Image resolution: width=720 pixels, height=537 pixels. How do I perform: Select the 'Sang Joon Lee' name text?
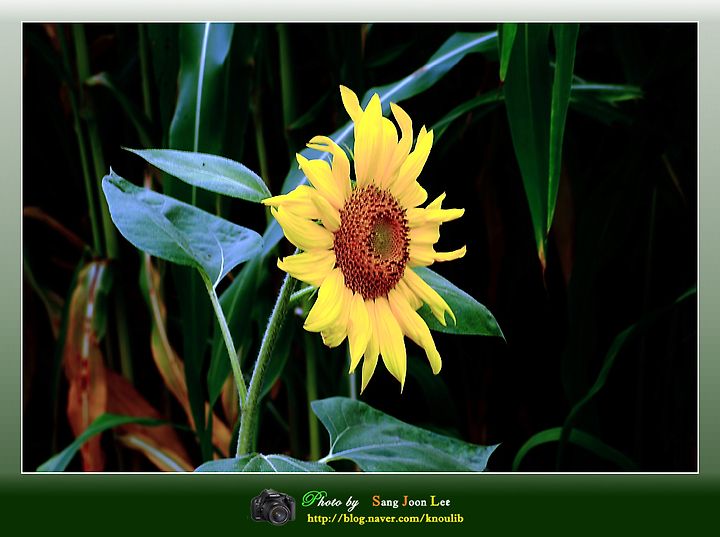pyautogui.click(x=411, y=501)
